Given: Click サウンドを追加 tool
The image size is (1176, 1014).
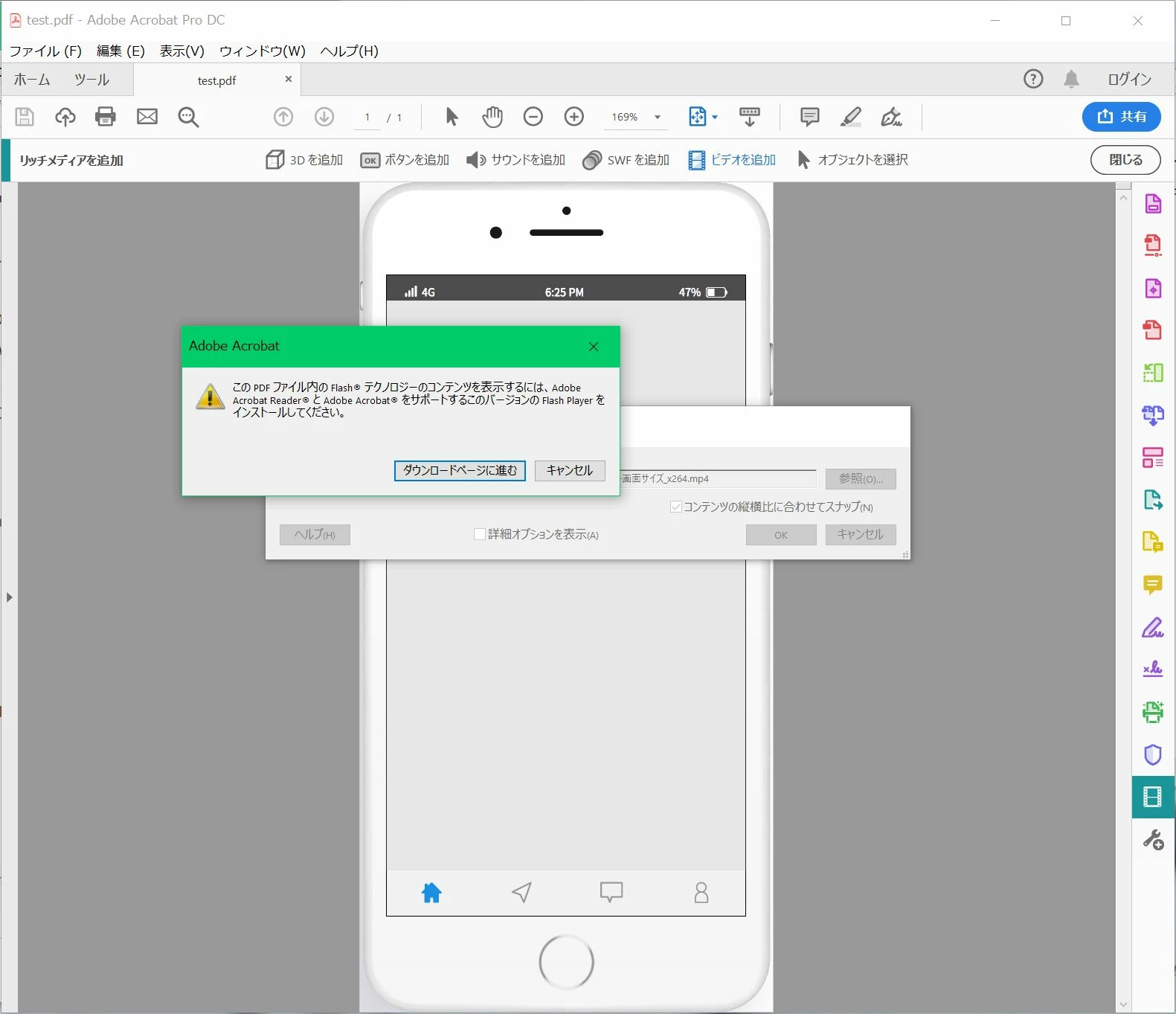Looking at the screenshot, I should (x=515, y=160).
